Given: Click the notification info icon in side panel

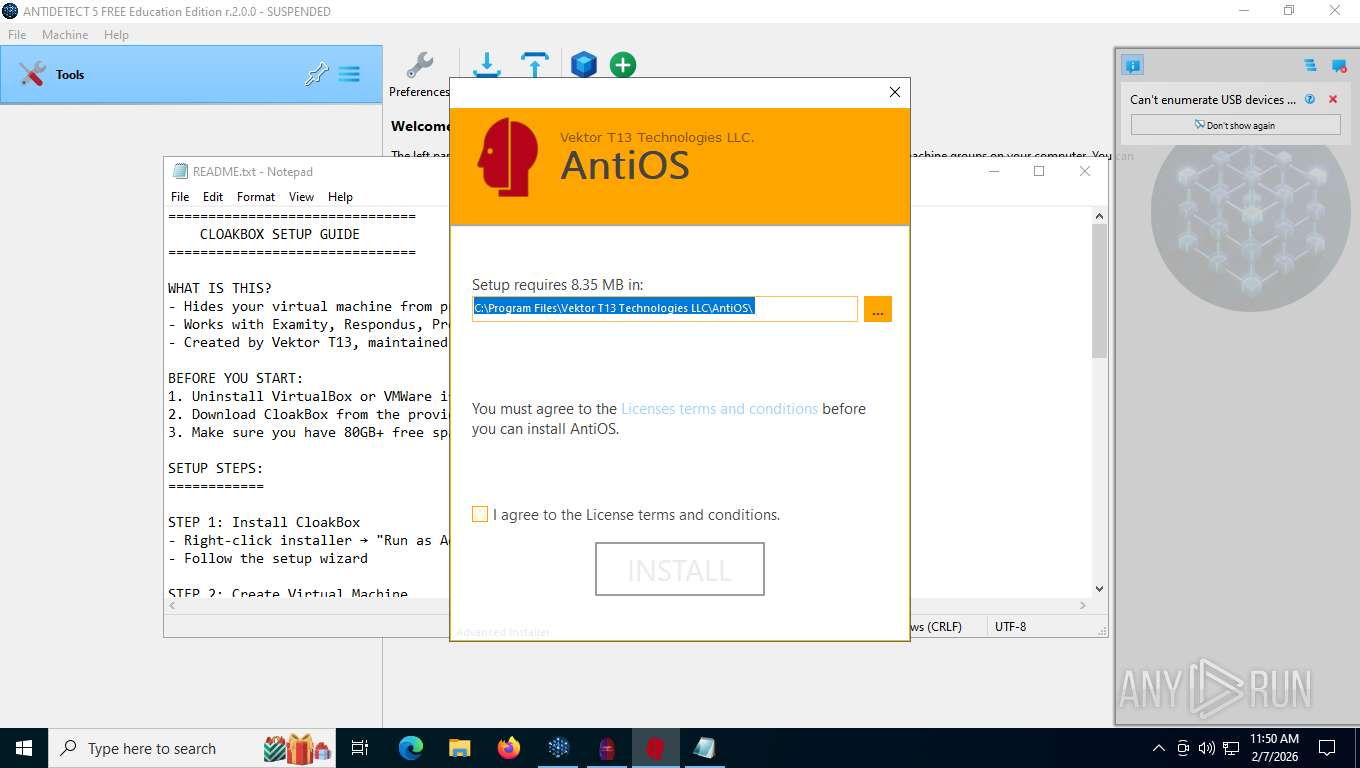Looking at the screenshot, I should 1132,66.
